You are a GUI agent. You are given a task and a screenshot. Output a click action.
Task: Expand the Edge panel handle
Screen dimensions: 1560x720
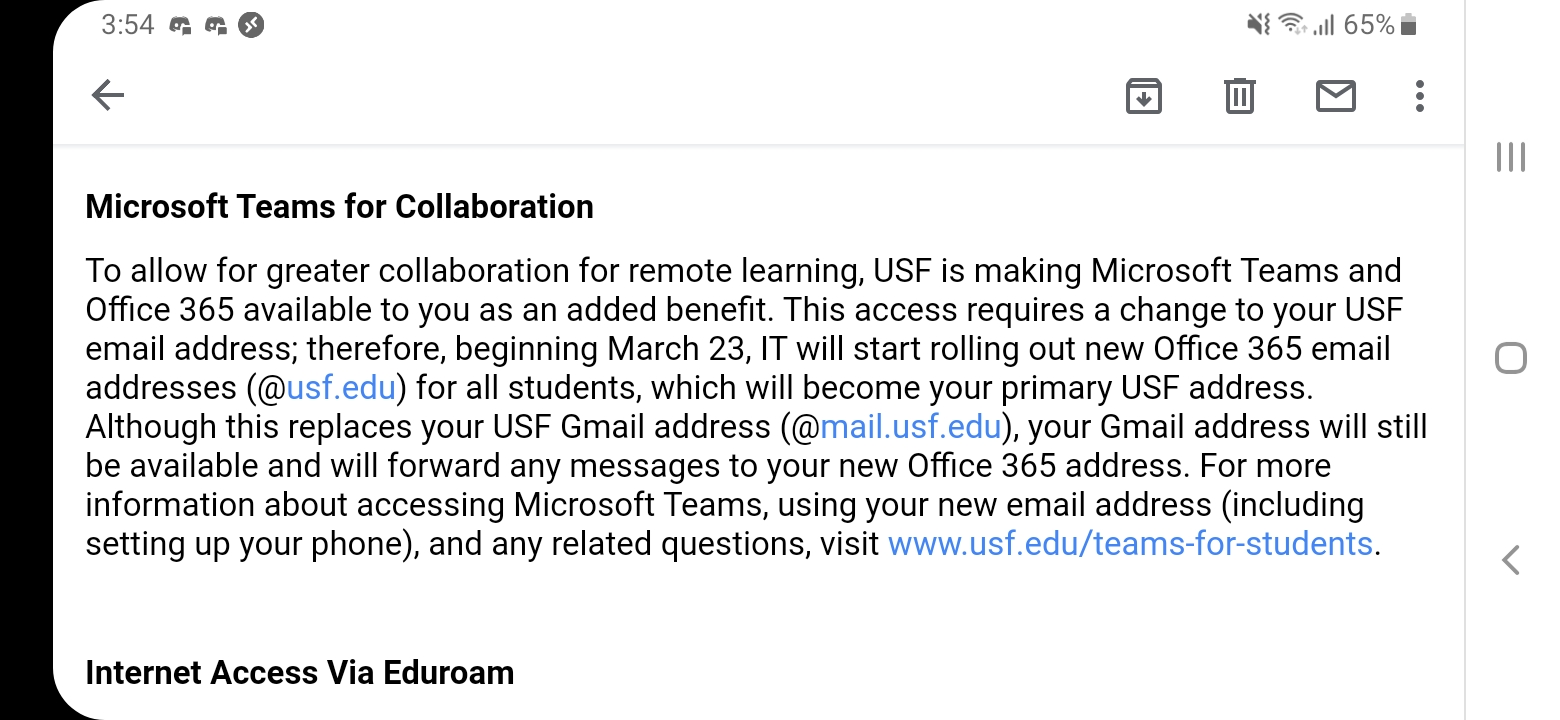pos(1510,157)
